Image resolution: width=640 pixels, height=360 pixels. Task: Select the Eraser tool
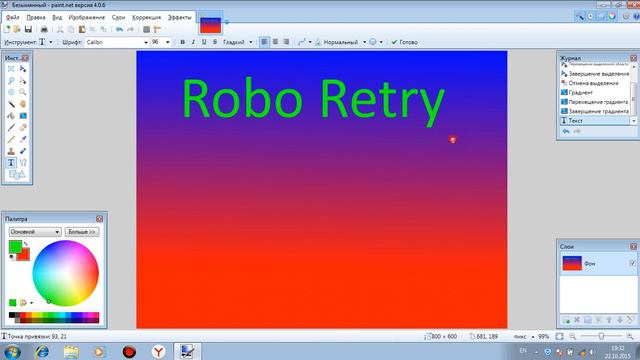[x=23, y=128]
